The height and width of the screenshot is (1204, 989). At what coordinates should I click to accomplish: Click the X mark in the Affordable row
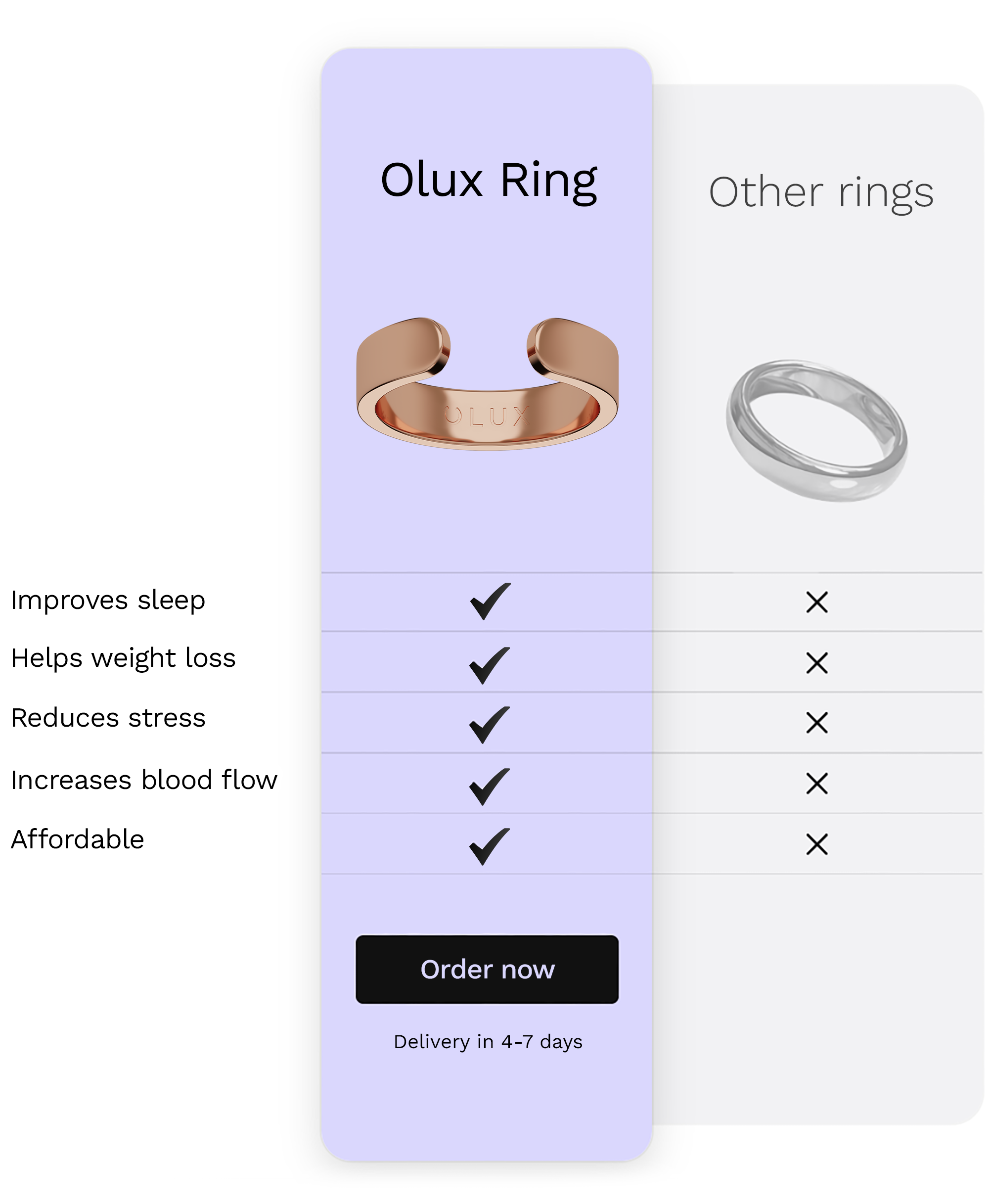[x=816, y=844]
